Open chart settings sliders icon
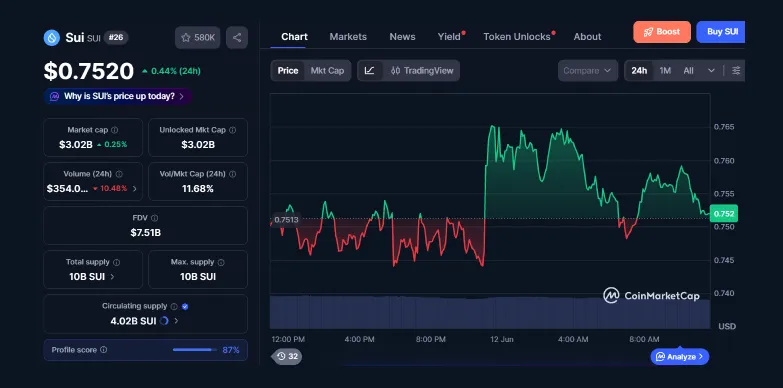Screen dimensions: 783x388 point(736,70)
